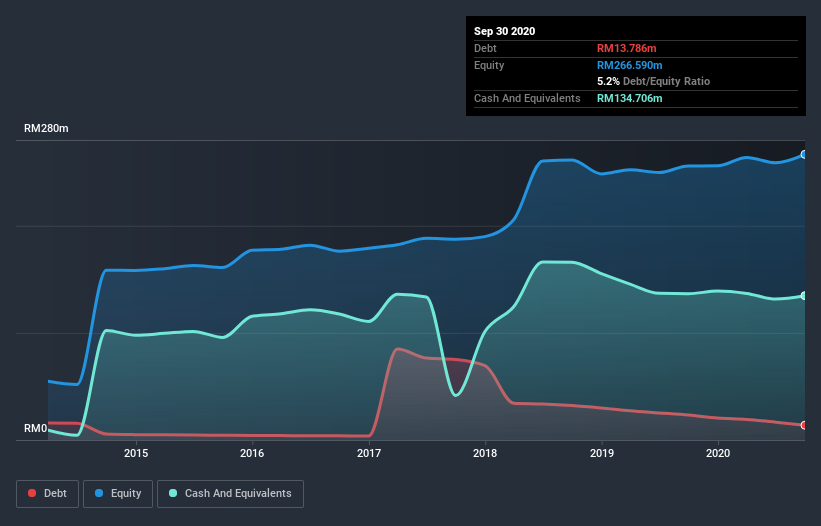Toggle the Equity legend button
The image size is (821, 526).
point(118,494)
